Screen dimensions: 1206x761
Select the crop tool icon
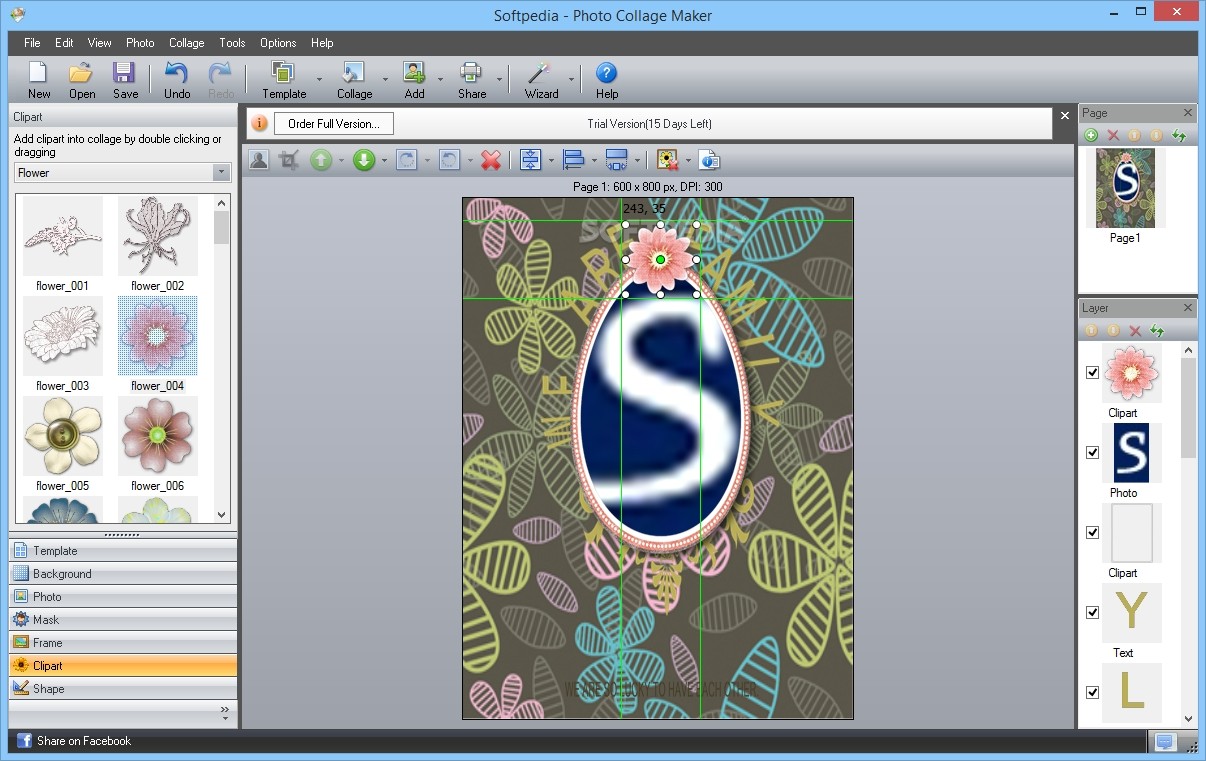click(289, 160)
